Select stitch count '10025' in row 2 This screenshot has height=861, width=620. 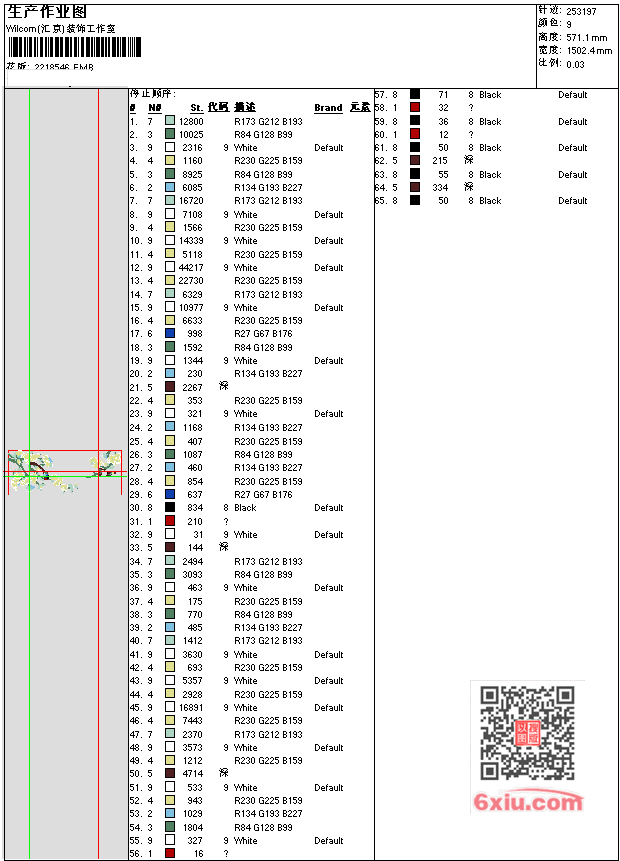[x=191, y=135]
